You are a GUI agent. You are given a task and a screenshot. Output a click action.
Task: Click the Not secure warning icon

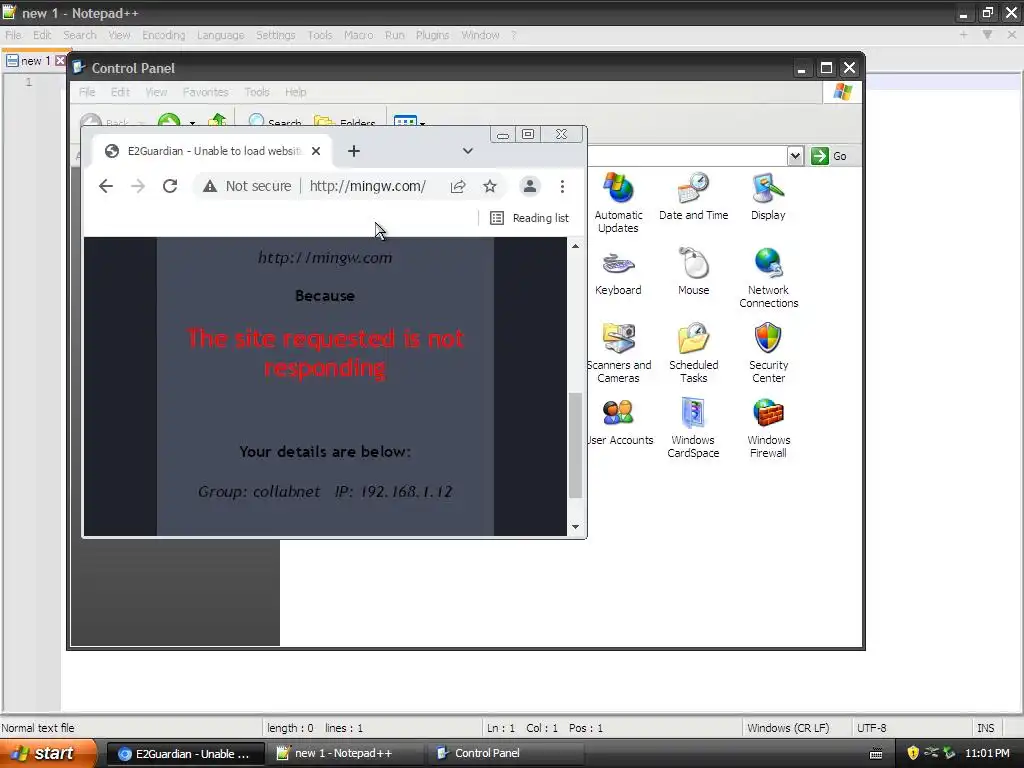(210, 186)
